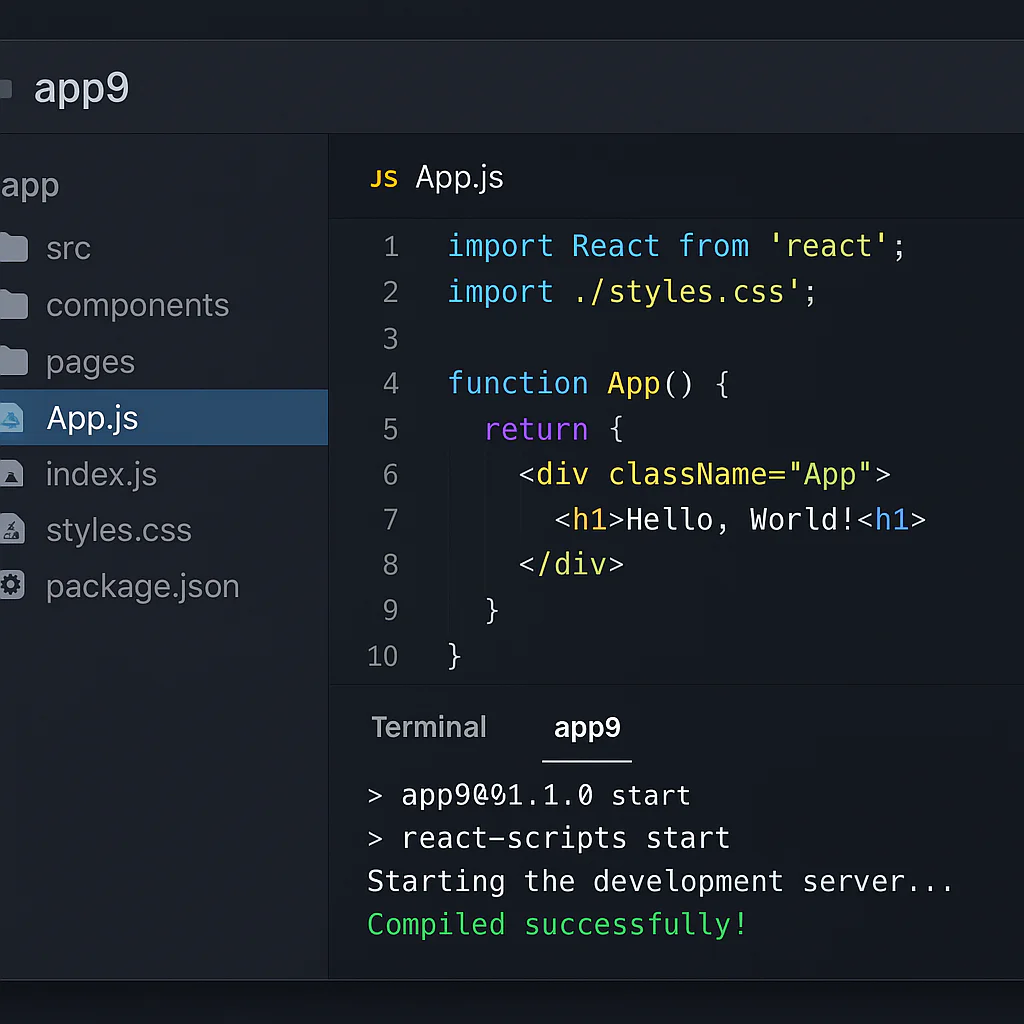Click the Compiled successfully! message

[557, 925]
